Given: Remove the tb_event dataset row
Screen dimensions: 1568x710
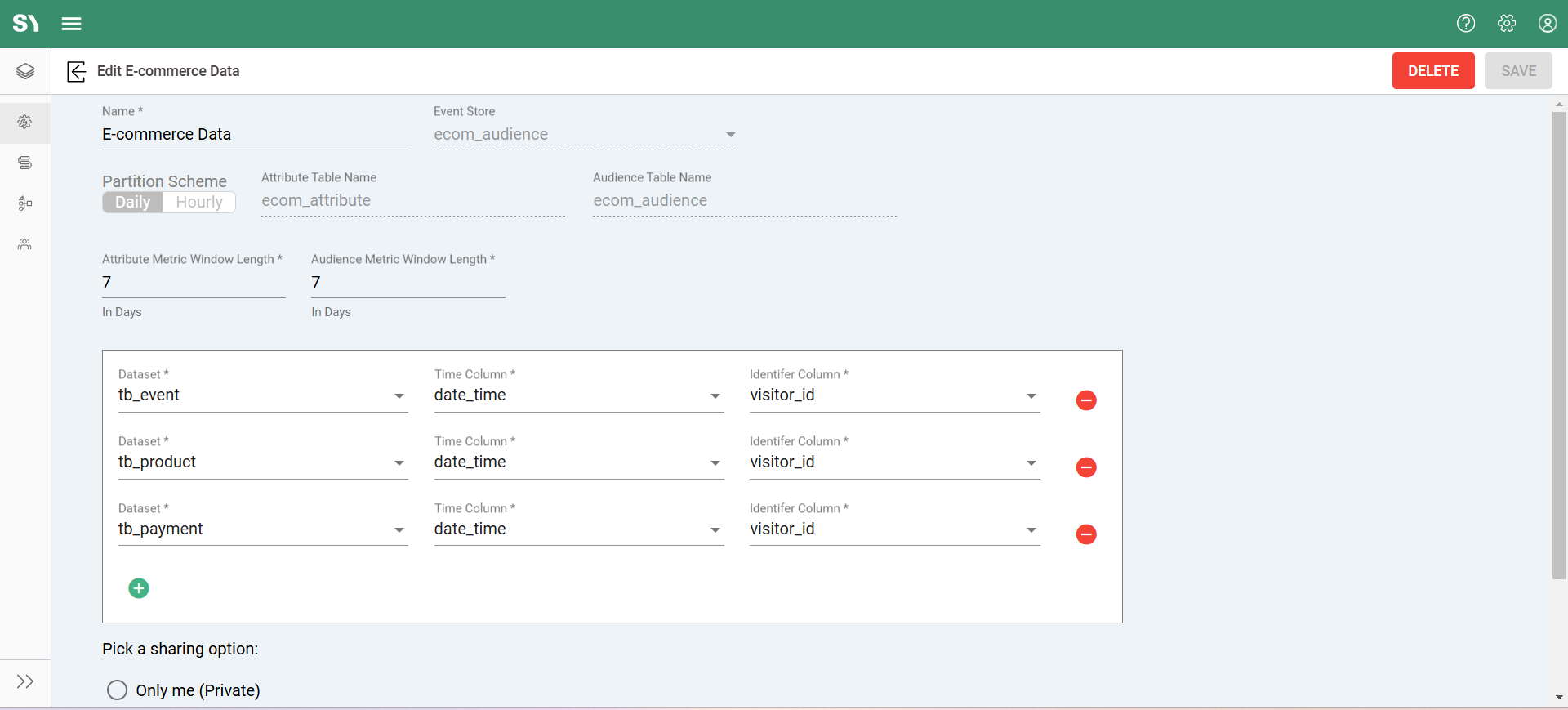Looking at the screenshot, I should tap(1085, 400).
